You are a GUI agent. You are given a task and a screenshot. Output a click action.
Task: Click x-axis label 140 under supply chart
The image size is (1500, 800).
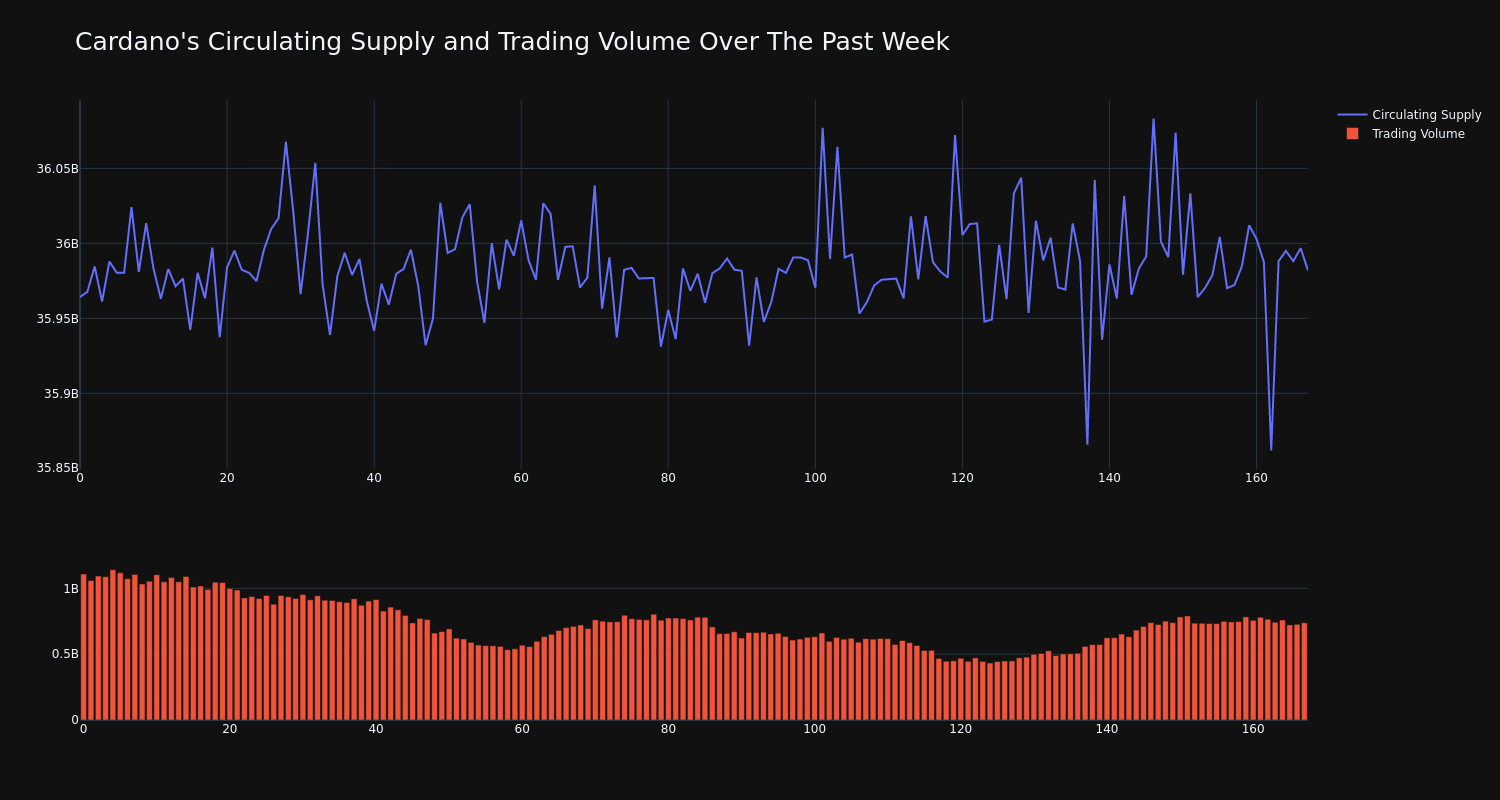coord(1109,478)
